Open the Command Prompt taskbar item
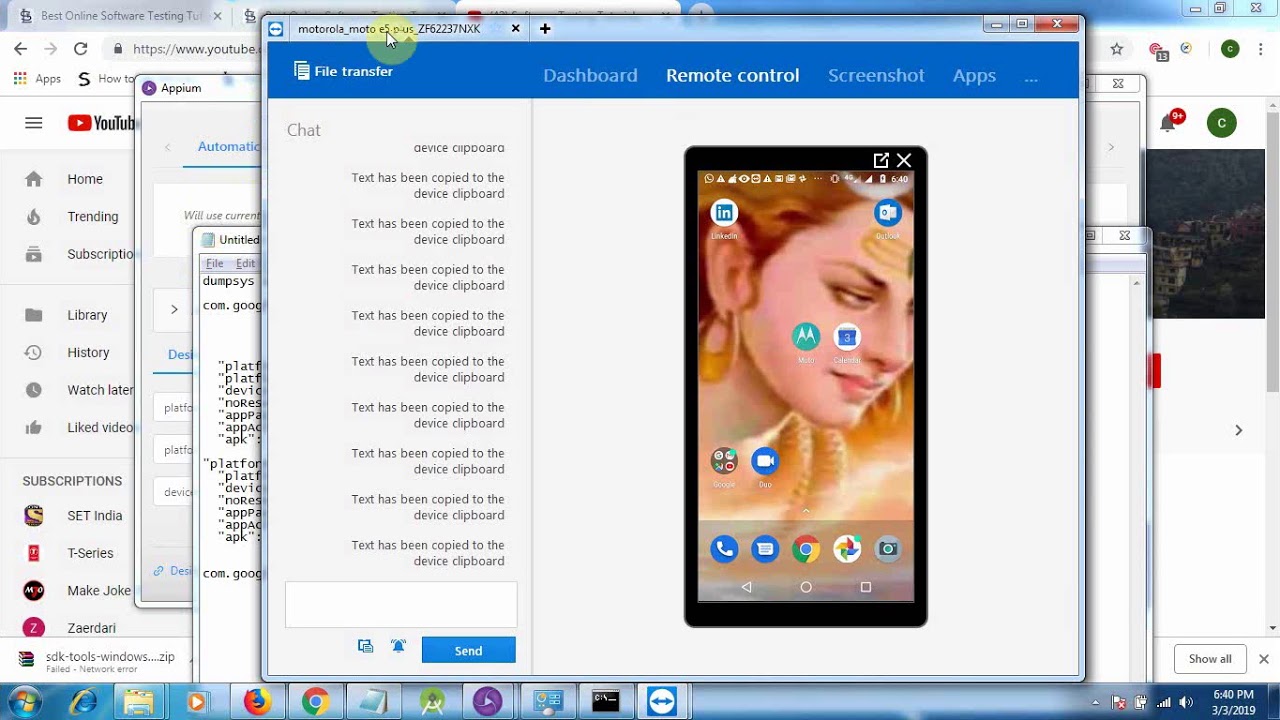 [x=605, y=701]
